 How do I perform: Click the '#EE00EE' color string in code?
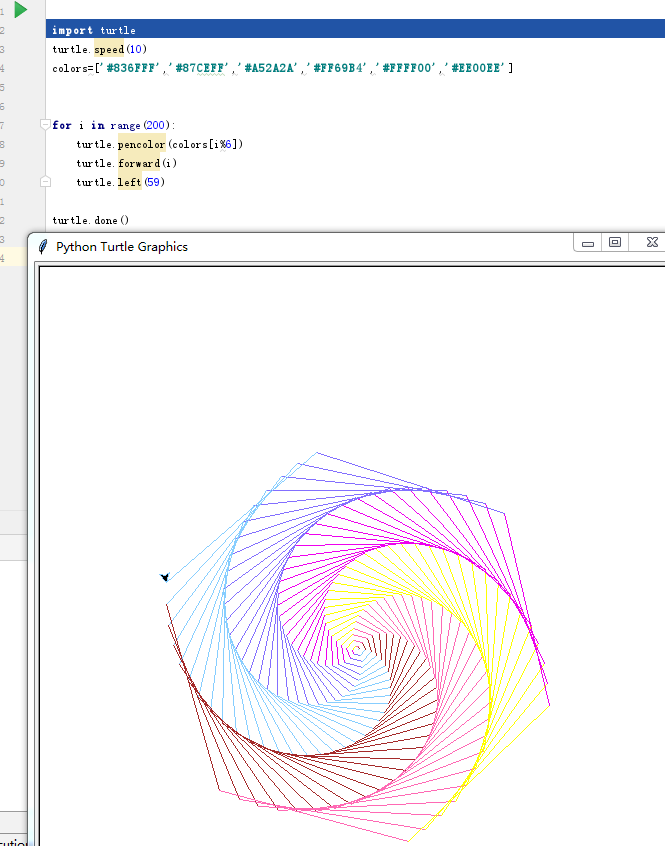pyautogui.click(x=477, y=68)
